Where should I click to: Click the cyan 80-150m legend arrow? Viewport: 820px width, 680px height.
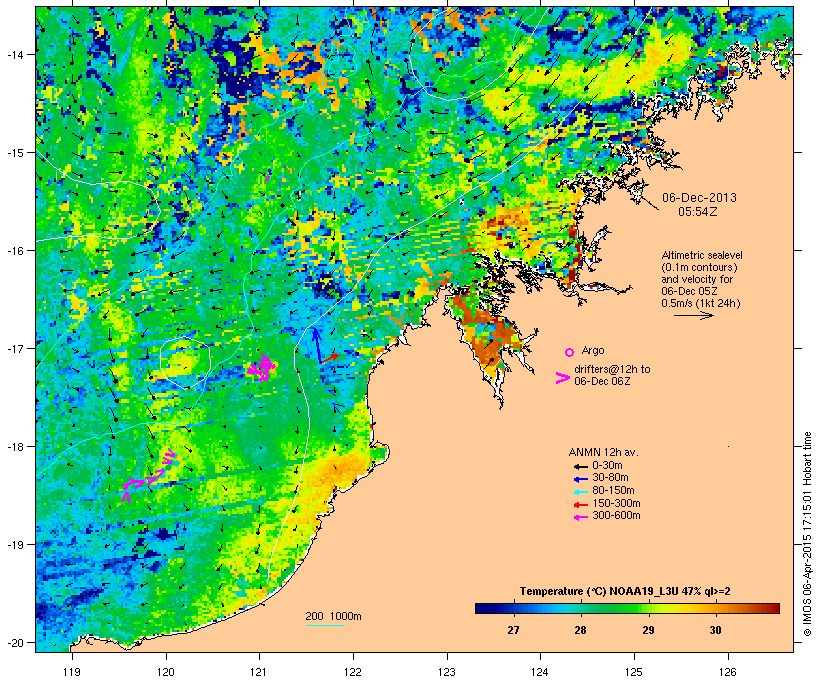coord(580,492)
